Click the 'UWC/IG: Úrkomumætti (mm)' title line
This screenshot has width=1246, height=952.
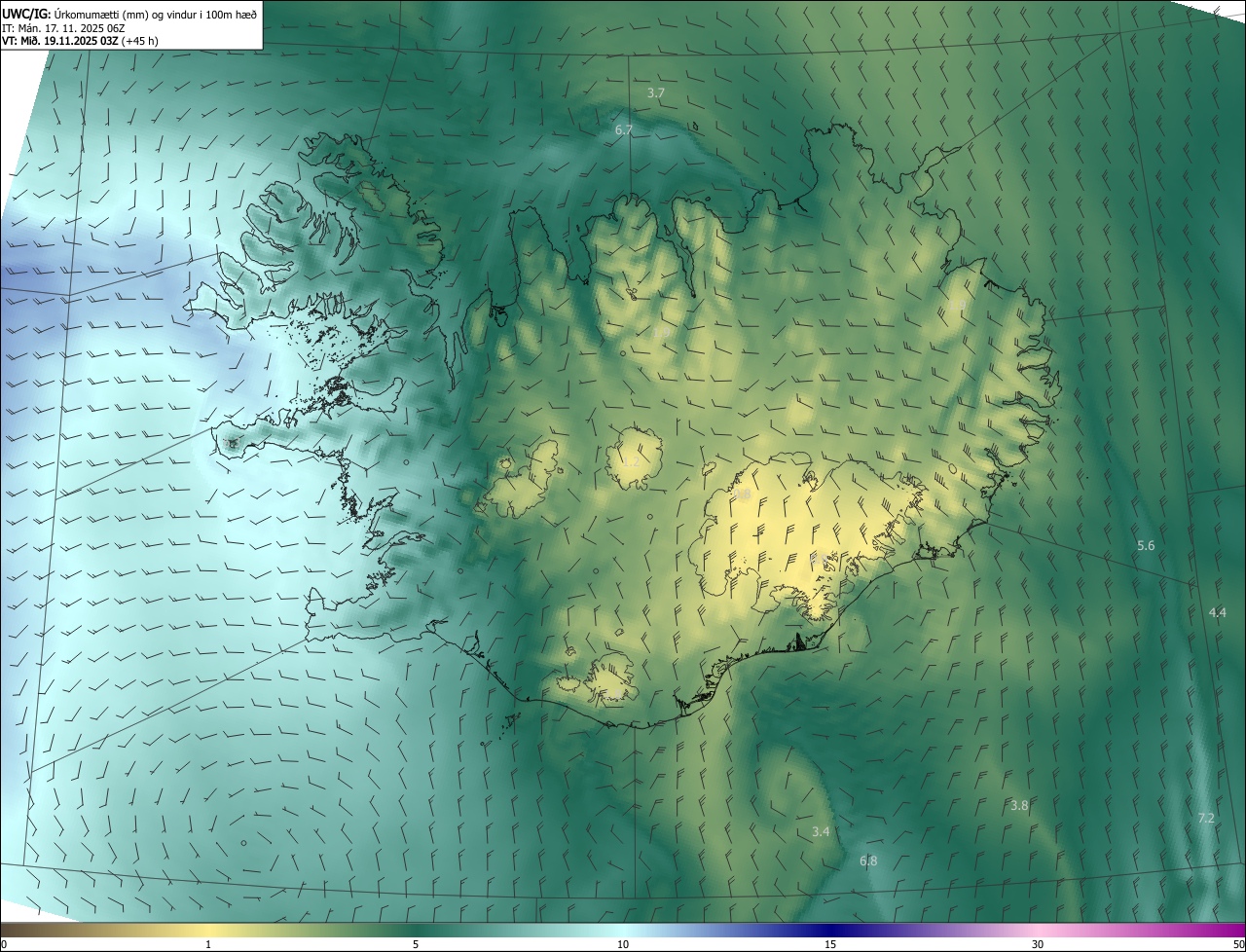click(x=129, y=14)
